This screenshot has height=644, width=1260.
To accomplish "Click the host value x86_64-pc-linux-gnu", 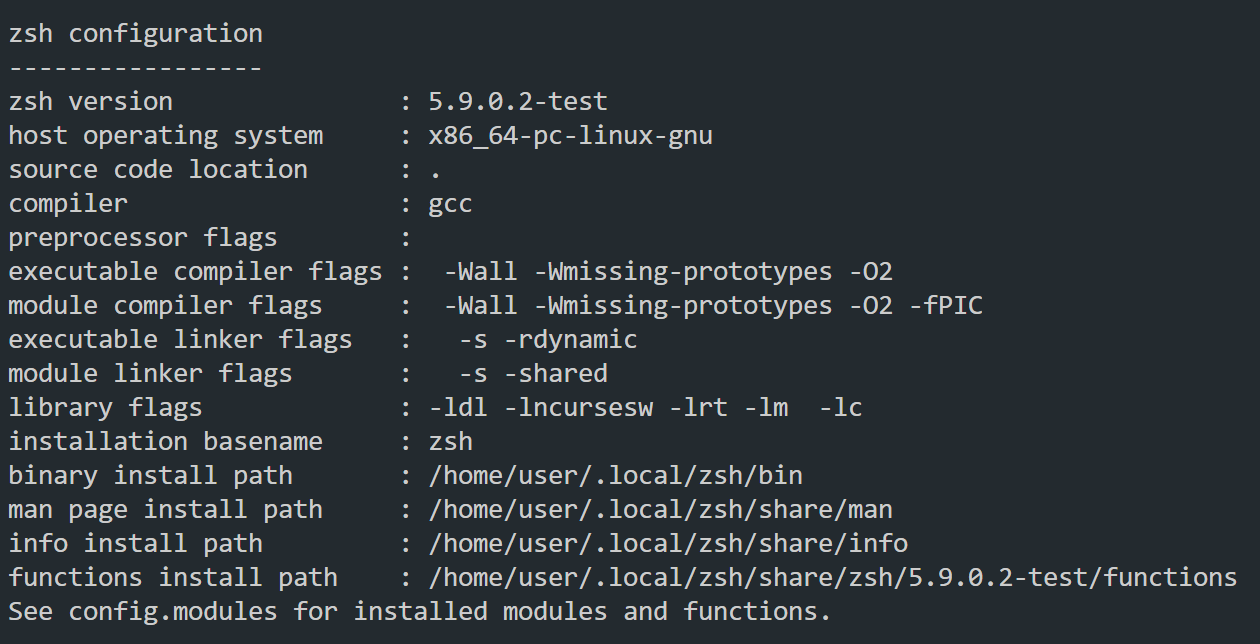I will 570,135.
